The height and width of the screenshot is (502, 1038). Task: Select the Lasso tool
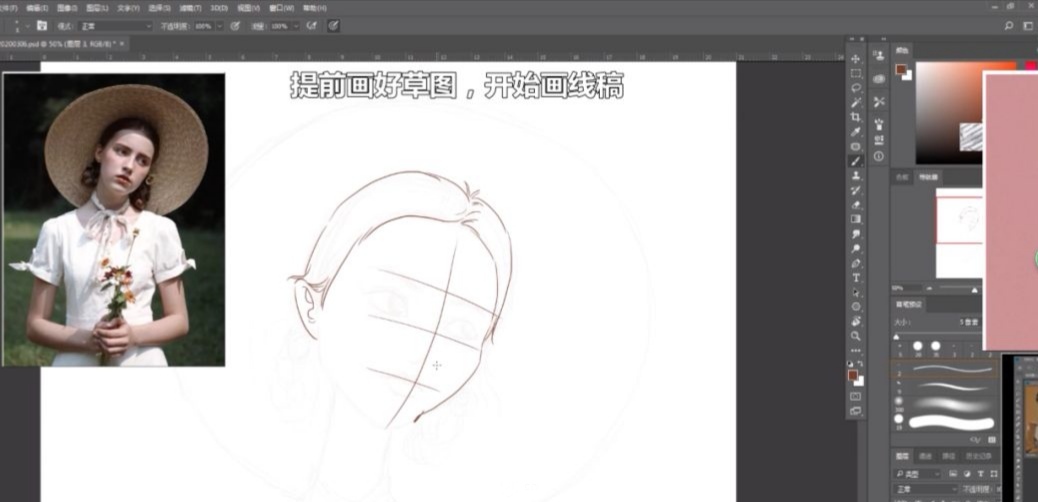(856, 88)
